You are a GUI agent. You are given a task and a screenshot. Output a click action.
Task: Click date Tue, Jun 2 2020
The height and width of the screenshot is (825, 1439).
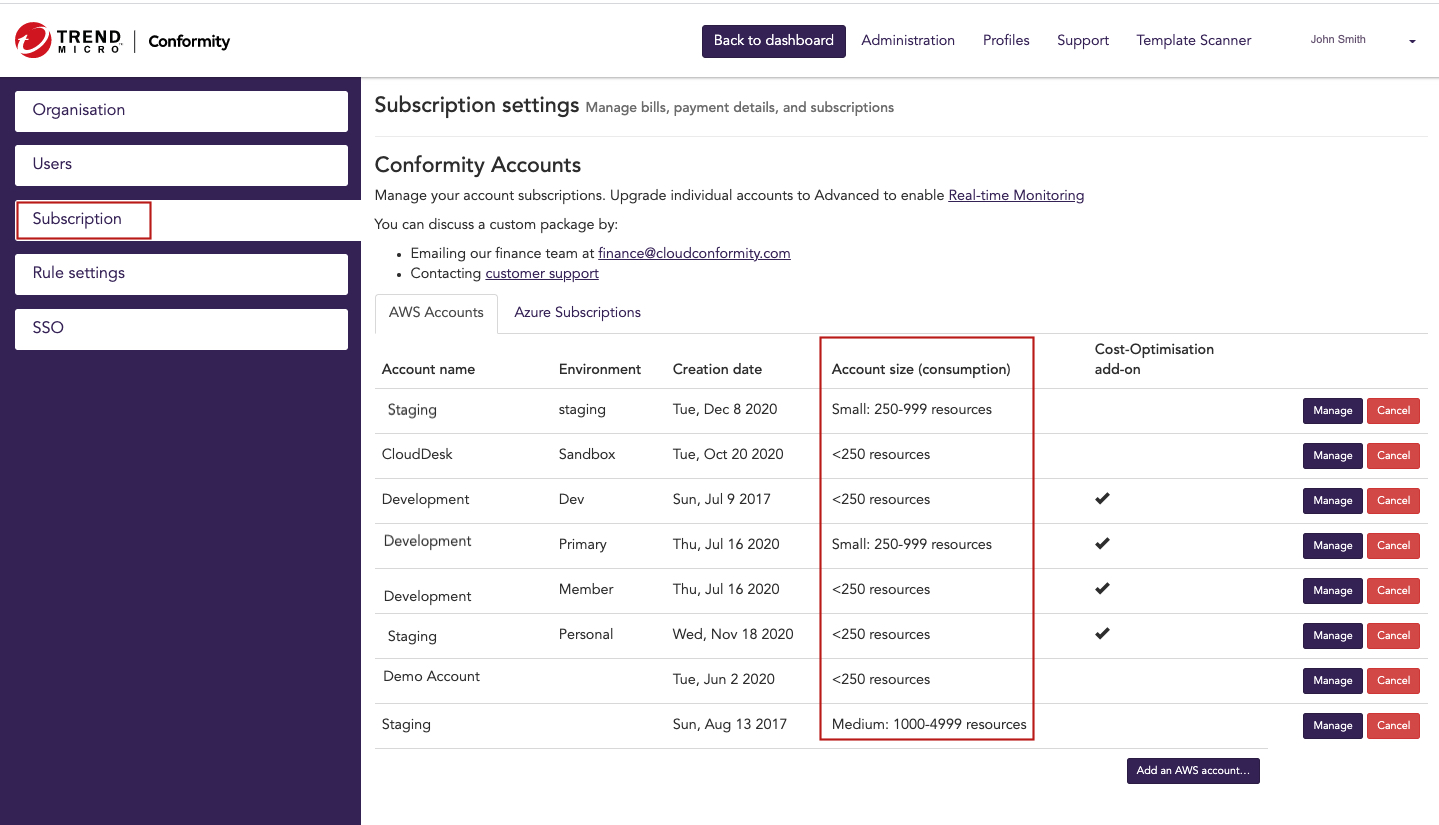coord(724,680)
